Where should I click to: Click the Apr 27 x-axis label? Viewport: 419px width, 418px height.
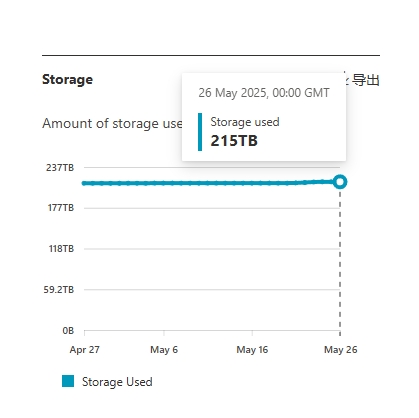point(85,350)
